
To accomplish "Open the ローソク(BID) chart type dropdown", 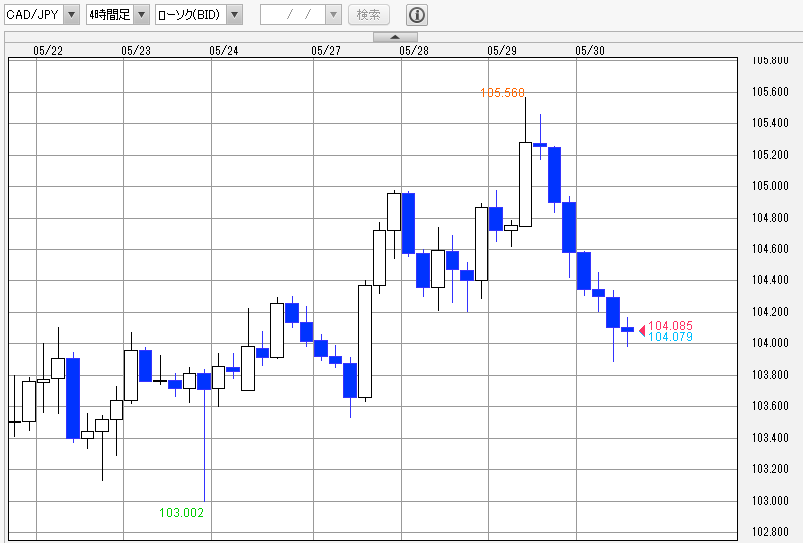I will tap(233, 15).
